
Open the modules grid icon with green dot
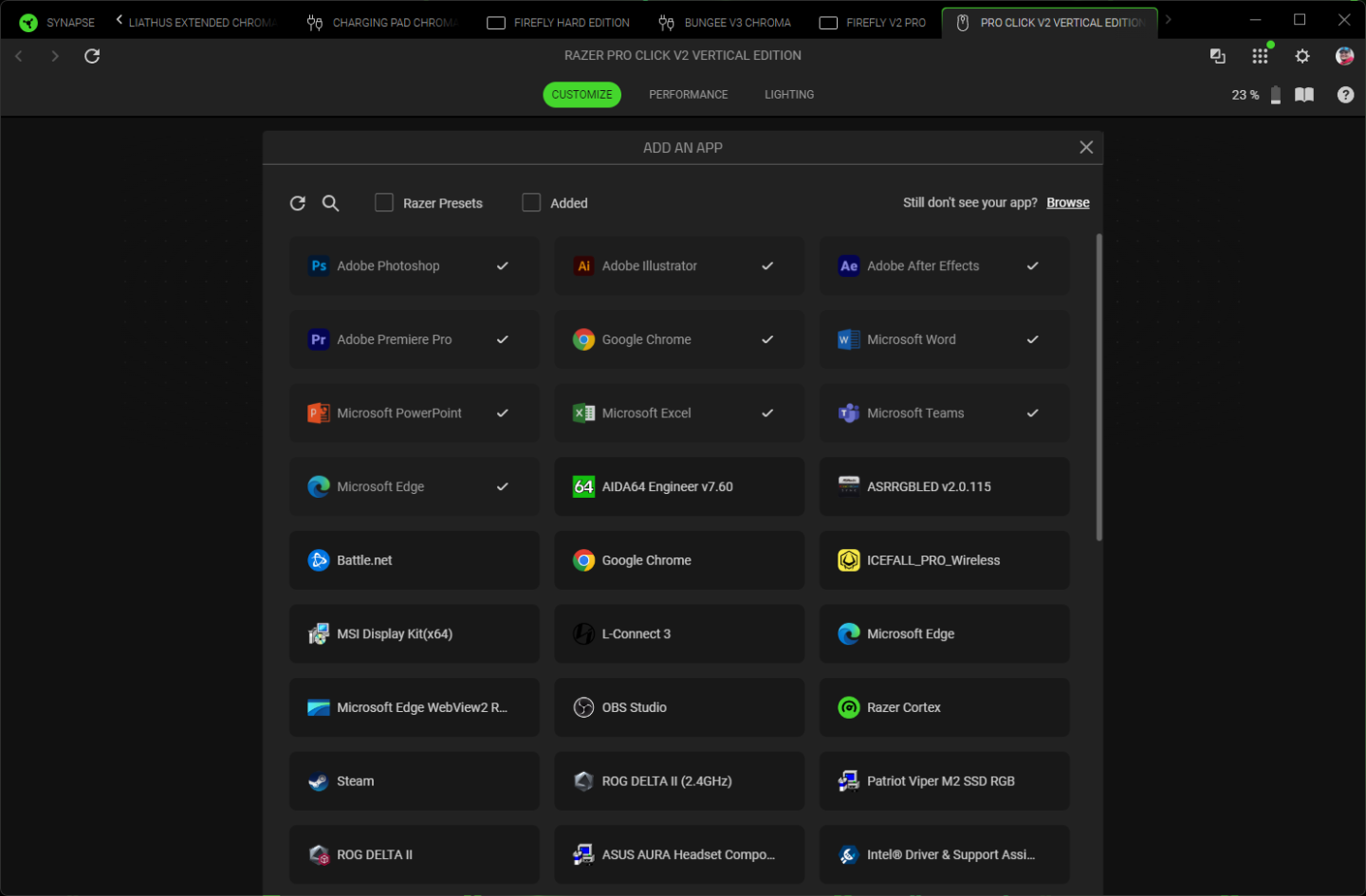click(x=1260, y=56)
